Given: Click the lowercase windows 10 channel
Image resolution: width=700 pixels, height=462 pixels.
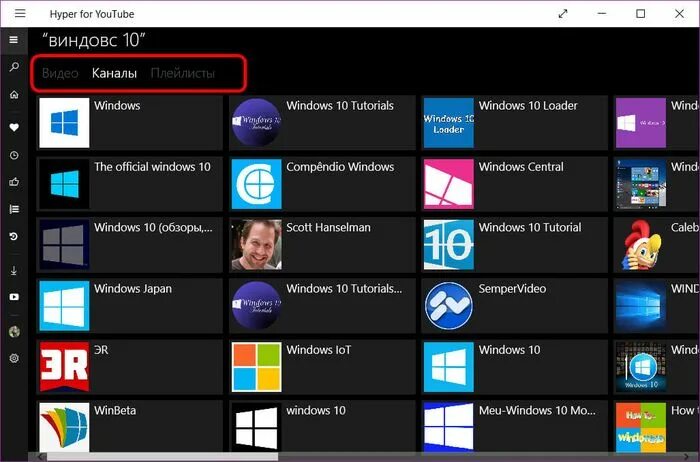Looking at the screenshot, I should [322, 426].
